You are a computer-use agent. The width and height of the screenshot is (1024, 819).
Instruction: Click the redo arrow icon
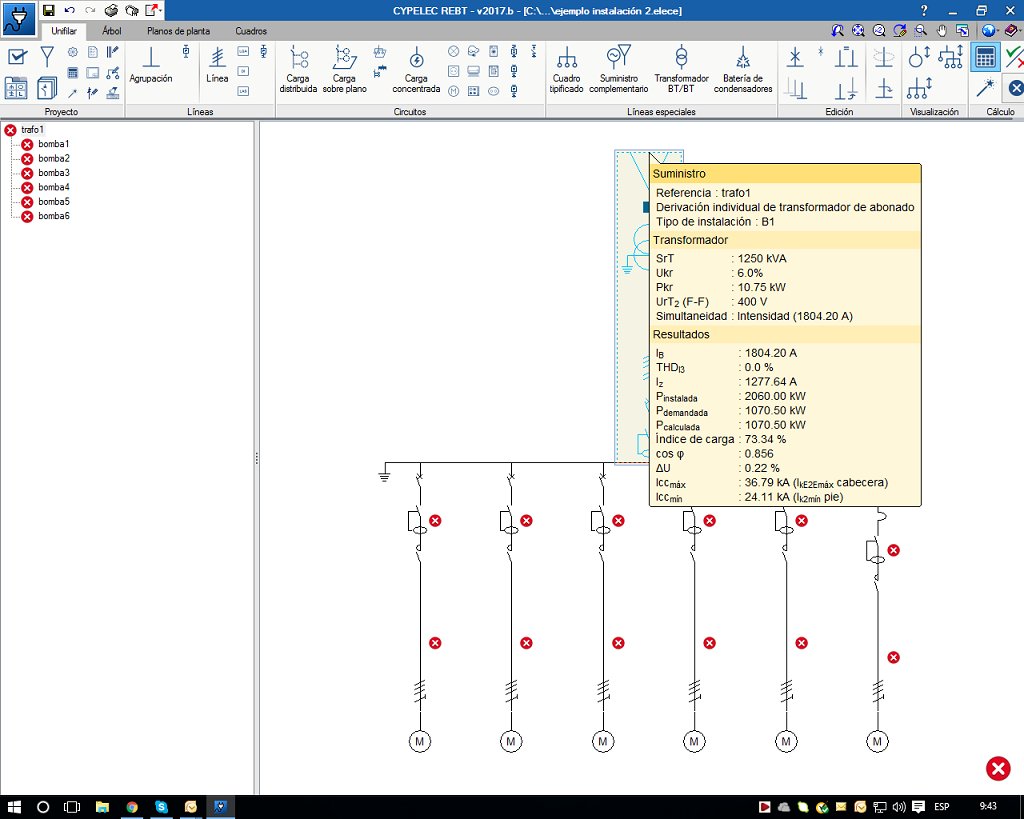coord(90,10)
